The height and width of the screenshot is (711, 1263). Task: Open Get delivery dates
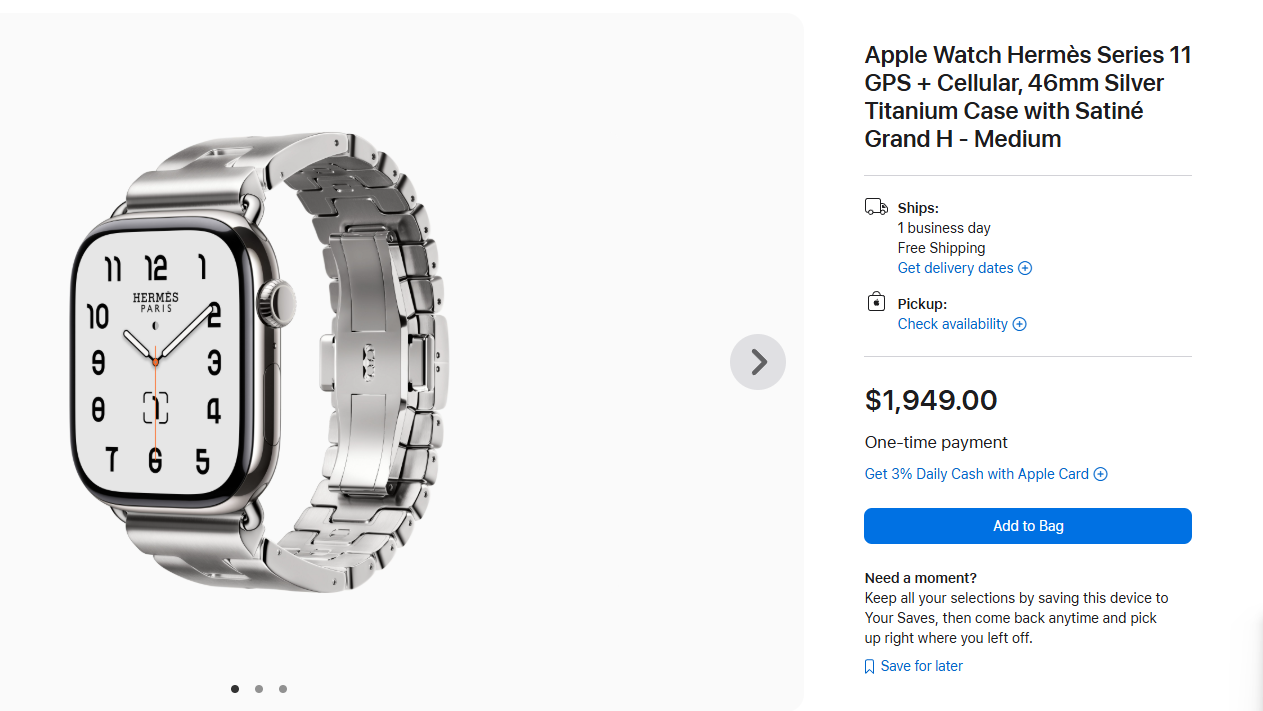955,268
